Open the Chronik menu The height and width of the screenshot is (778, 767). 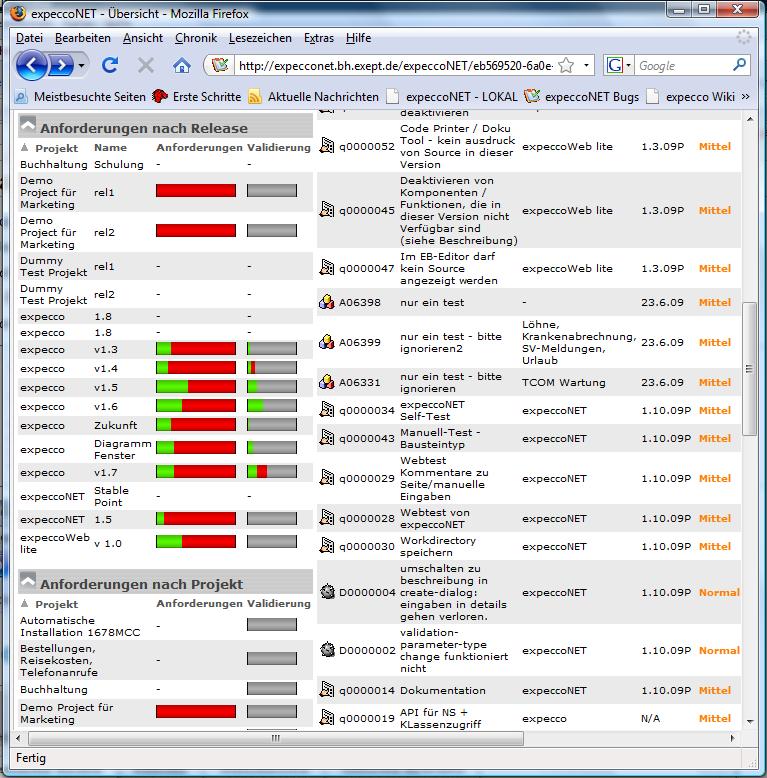click(195, 38)
